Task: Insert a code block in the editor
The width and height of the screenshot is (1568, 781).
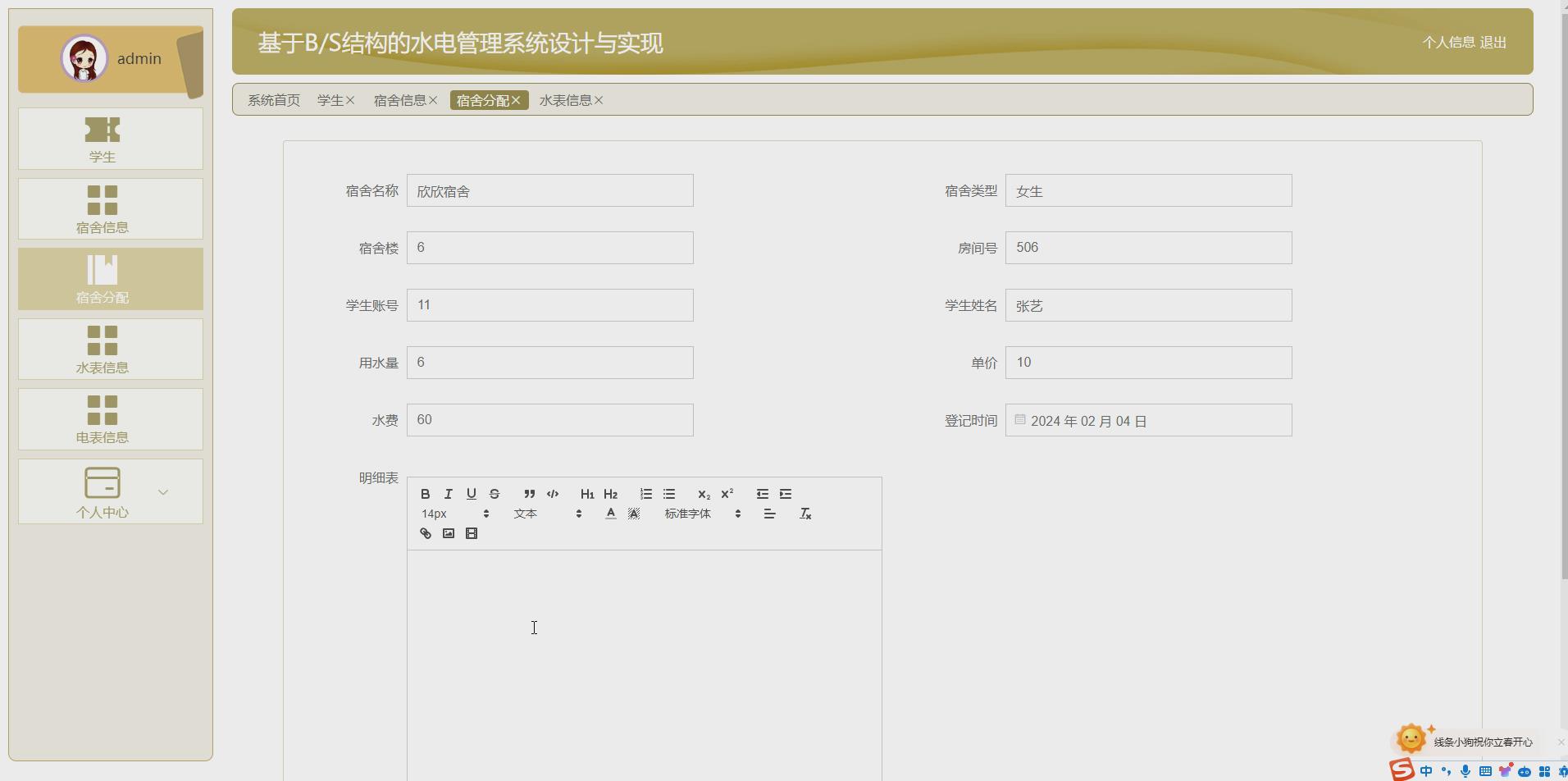Action: coord(552,494)
